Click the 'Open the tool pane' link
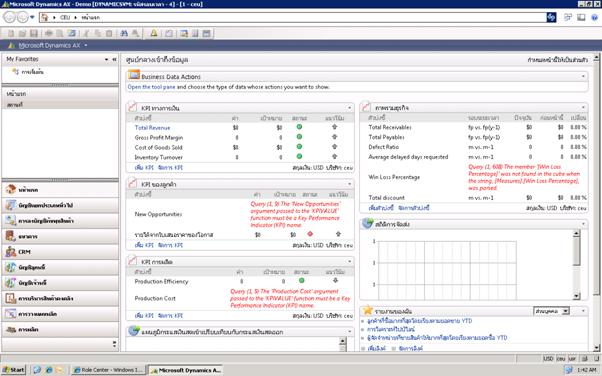 pyautogui.click(x=151, y=87)
